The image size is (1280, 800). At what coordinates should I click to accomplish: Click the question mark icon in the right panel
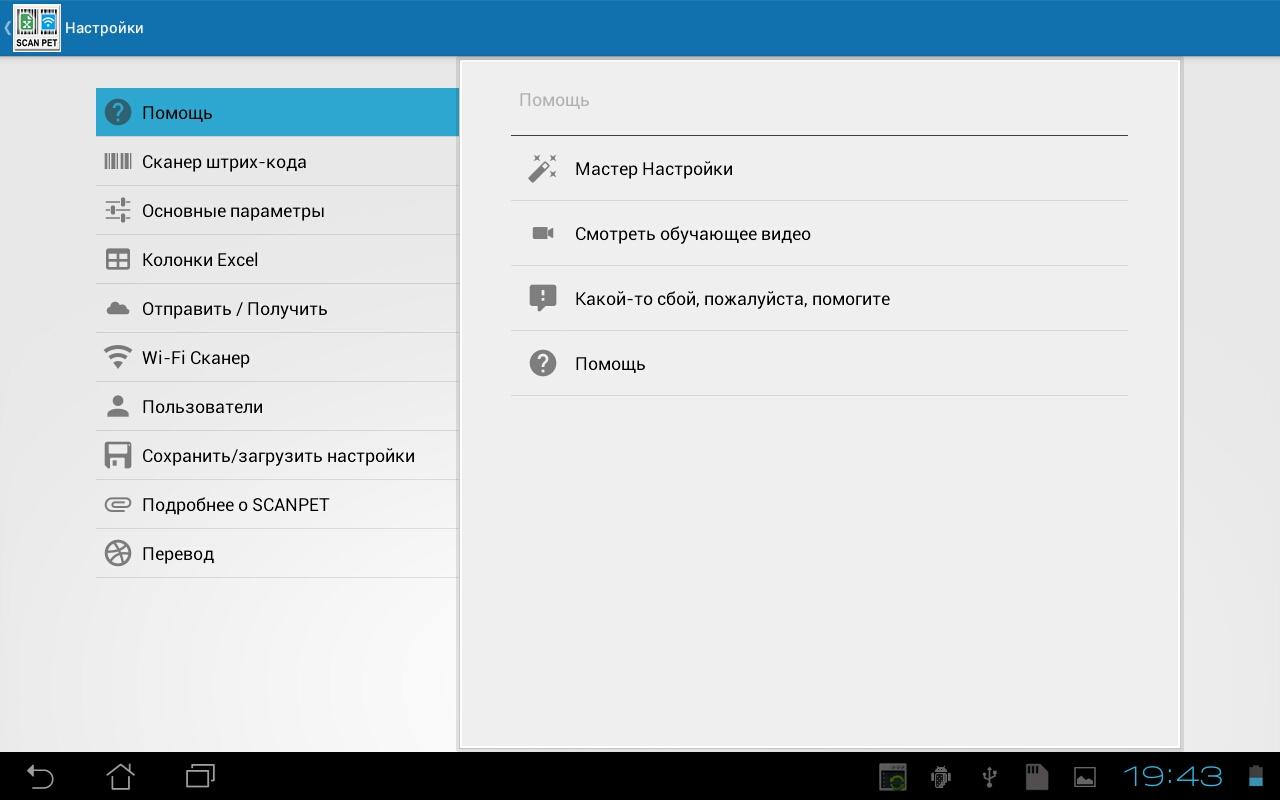click(542, 363)
